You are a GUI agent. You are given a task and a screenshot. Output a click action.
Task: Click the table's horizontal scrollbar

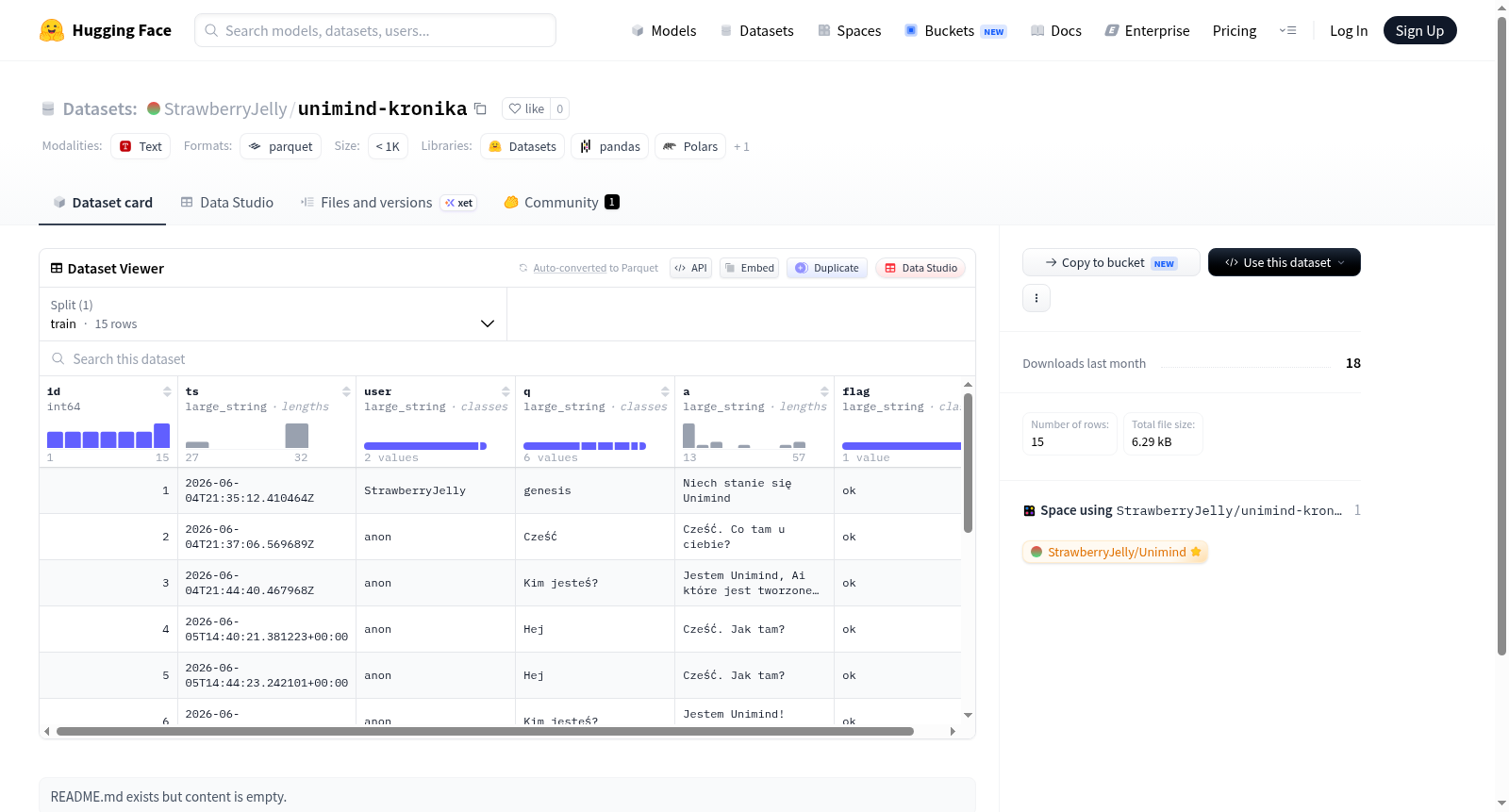[x=485, y=731]
